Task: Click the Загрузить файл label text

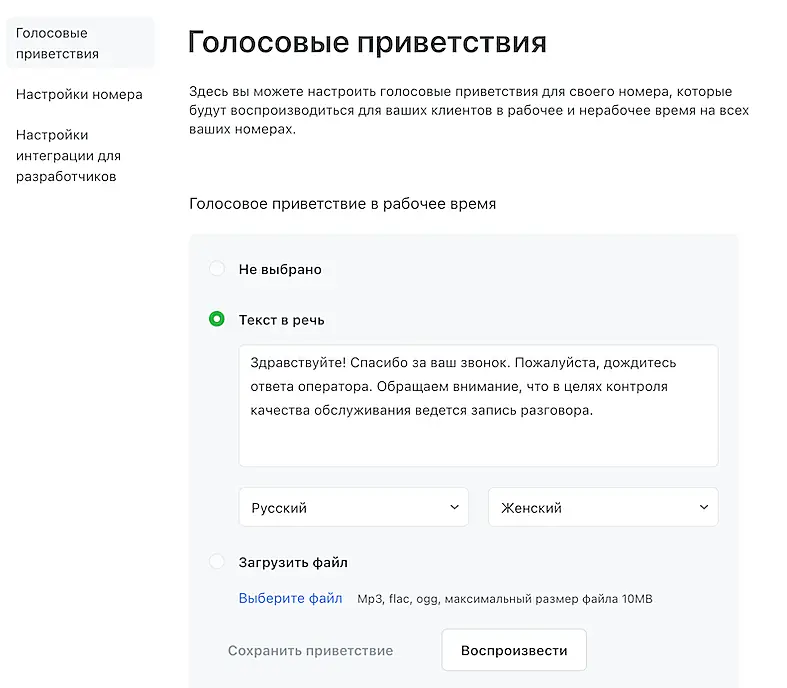Action: (293, 562)
